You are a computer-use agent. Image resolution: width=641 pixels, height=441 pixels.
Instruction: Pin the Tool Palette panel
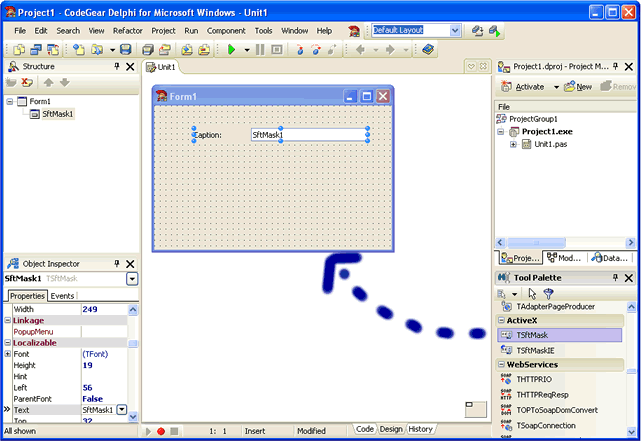615,278
